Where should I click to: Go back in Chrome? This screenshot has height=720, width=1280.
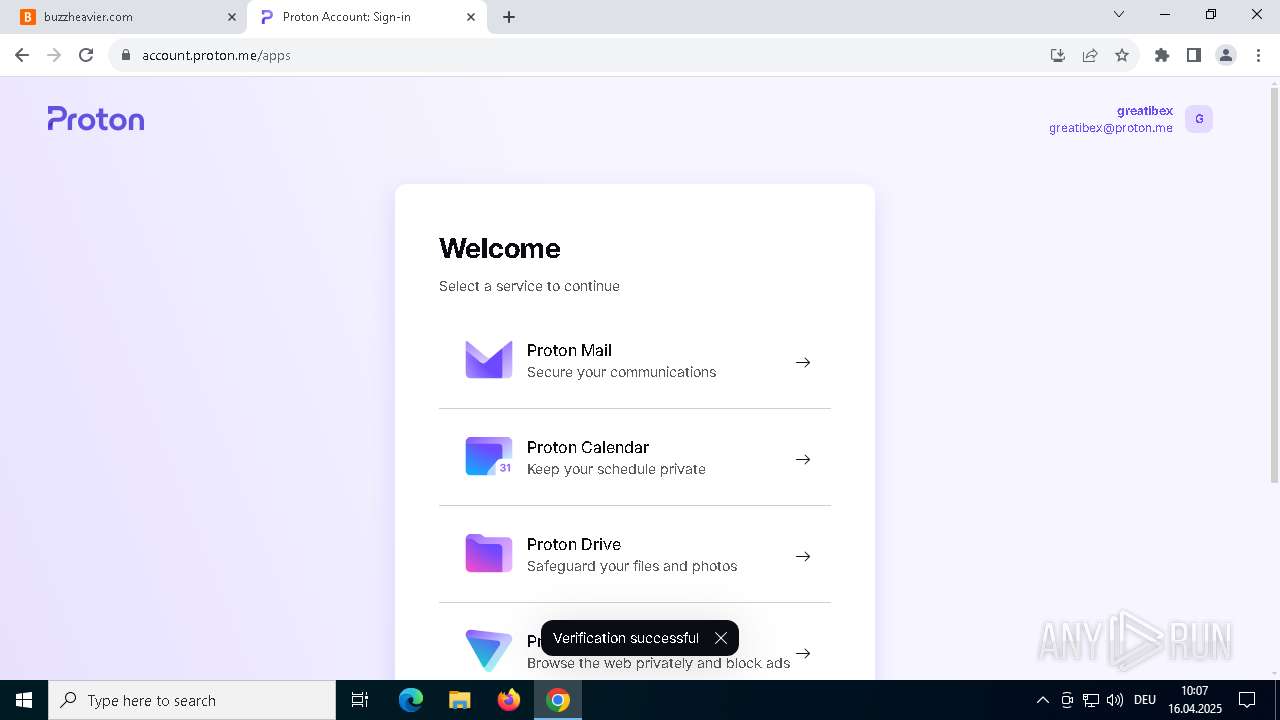[x=22, y=55]
